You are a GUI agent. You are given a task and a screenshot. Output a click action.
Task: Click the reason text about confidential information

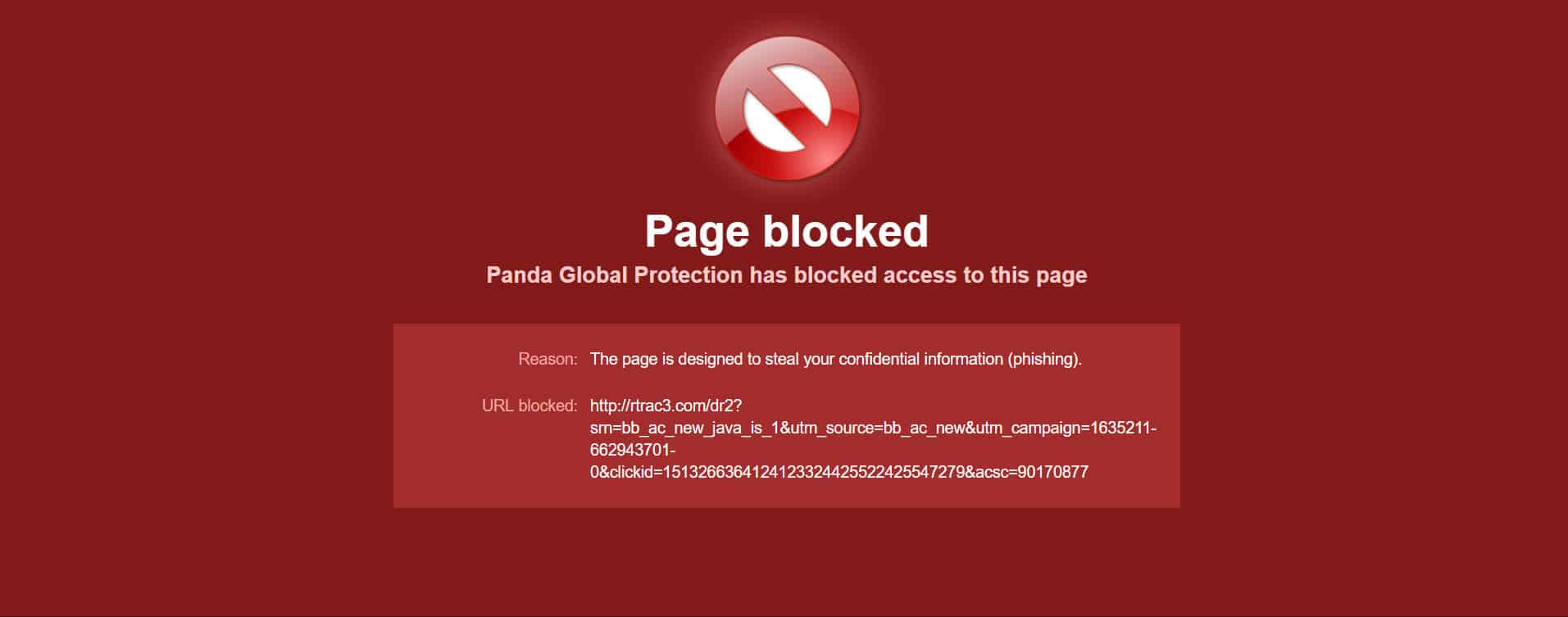pos(836,359)
